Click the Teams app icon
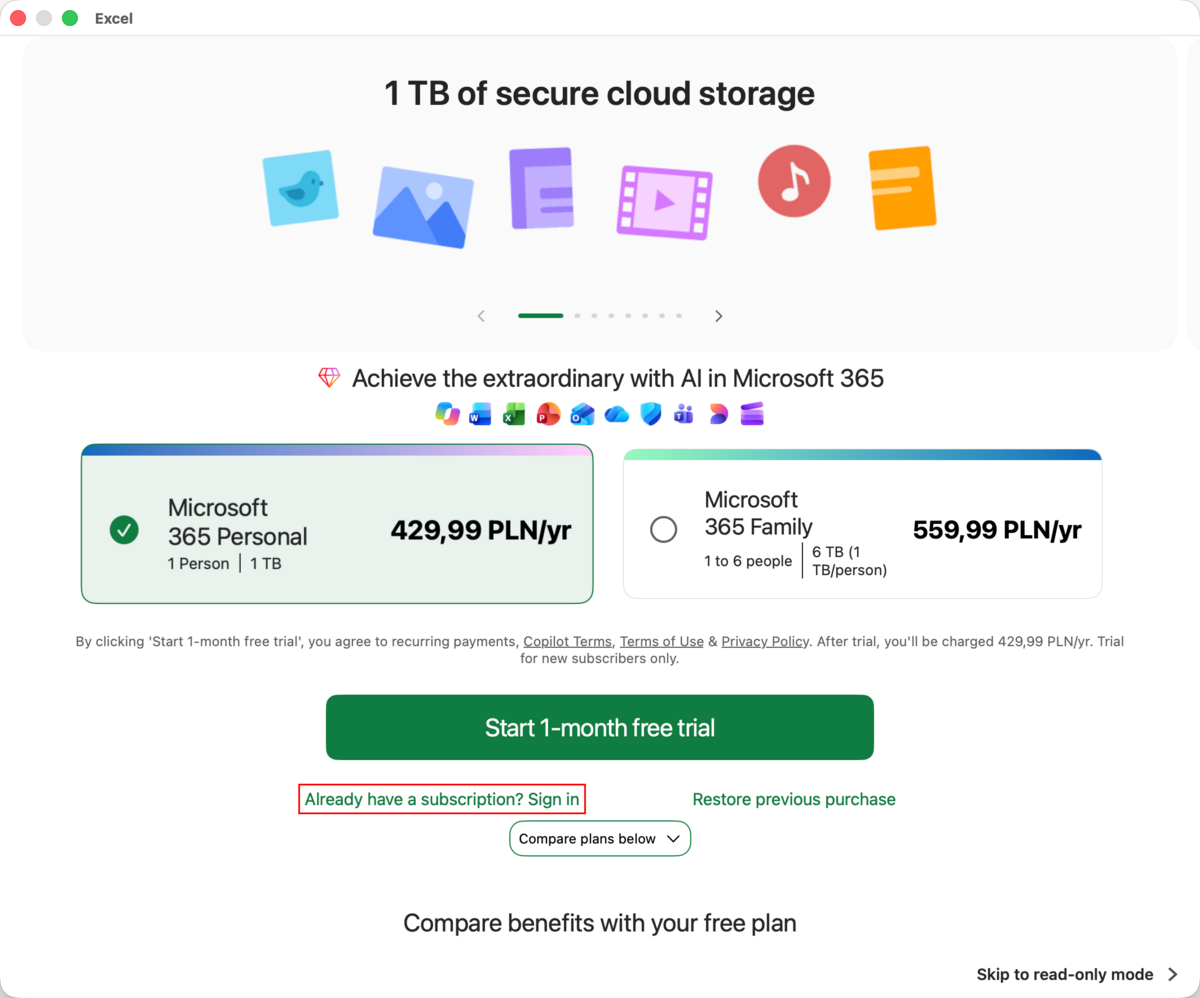1200x998 pixels. click(684, 413)
